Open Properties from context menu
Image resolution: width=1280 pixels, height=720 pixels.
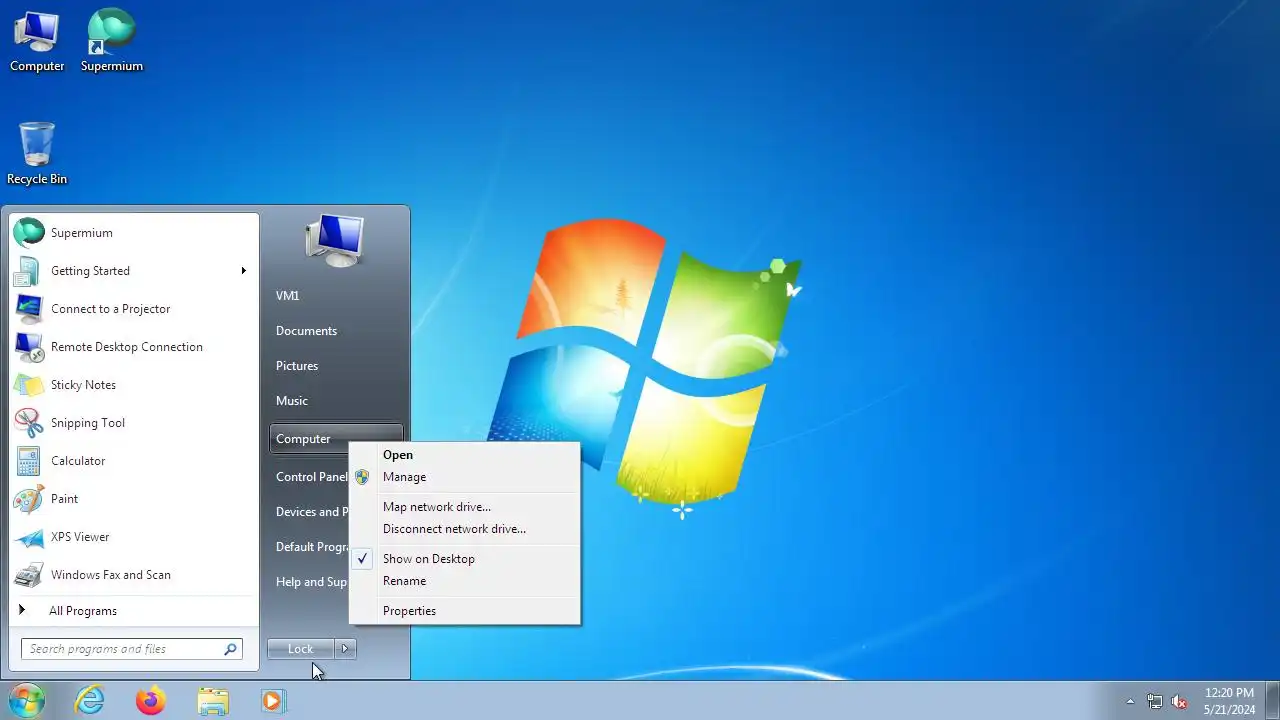pos(464,611)
